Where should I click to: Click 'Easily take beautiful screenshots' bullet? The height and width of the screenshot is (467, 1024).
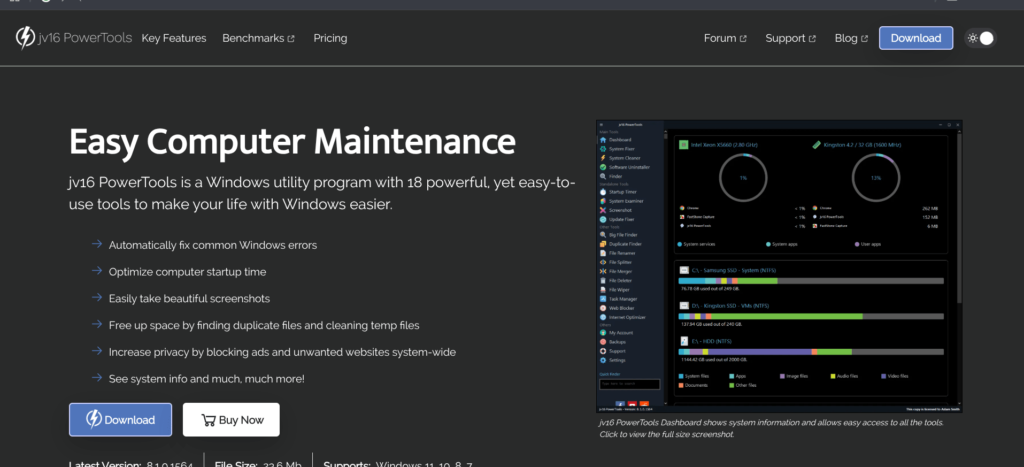pos(189,298)
